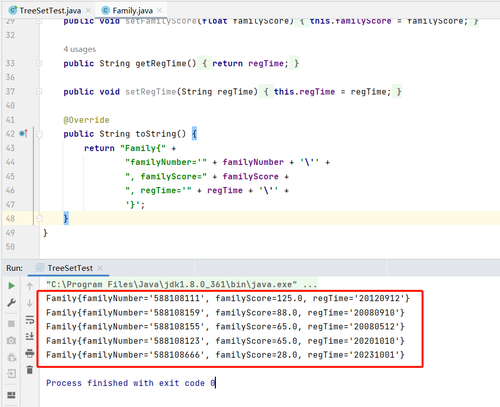500x407 pixels.
Task: Click line number 49 in gutter
Action: tap(10, 233)
